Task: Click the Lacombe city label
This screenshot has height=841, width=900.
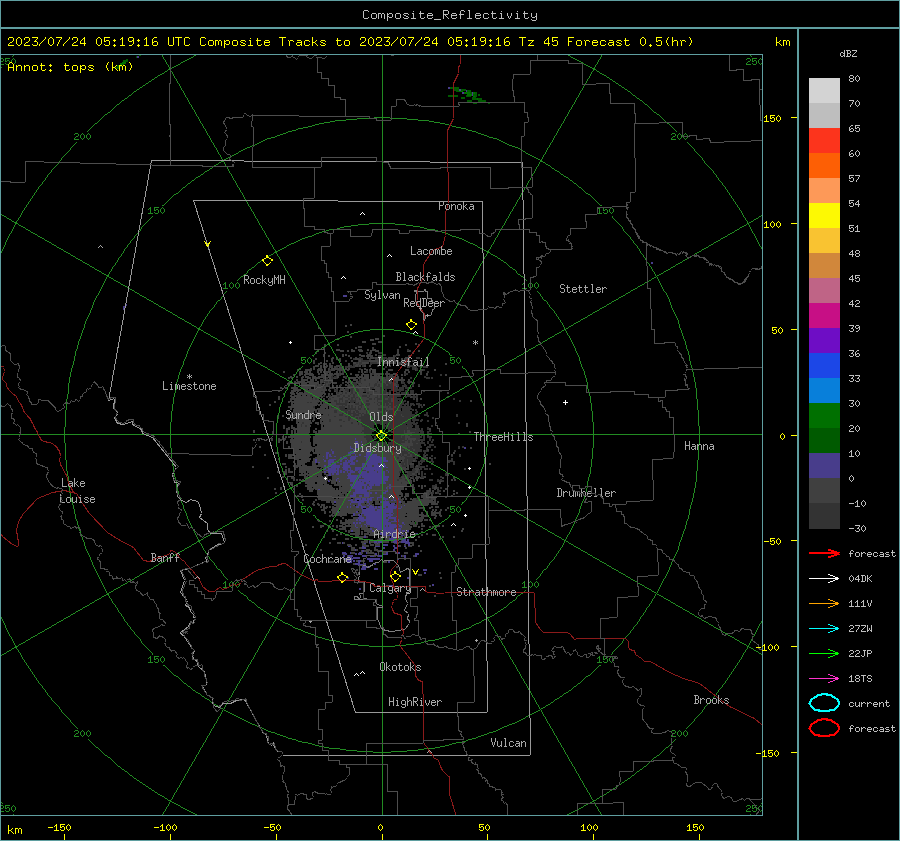Action: [431, 251]
